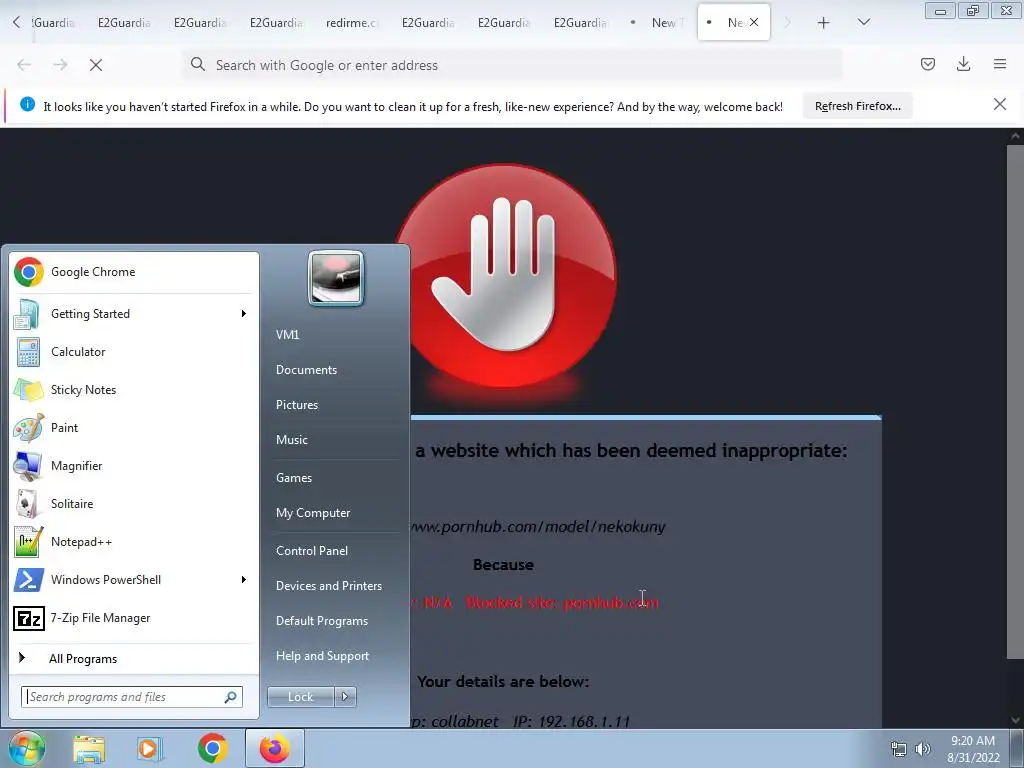Dismiss the Firefox refresh notification bar
The width and height of the screenshot is (1024, 768).
click(1000, 104)
